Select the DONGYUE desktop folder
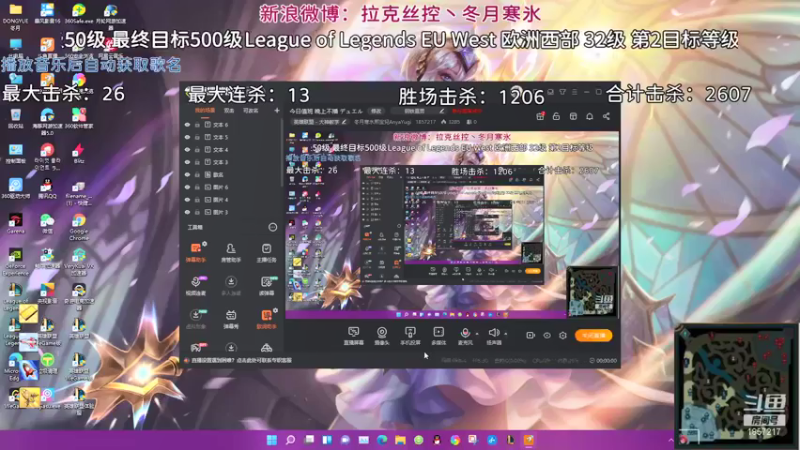The width and height of the screenshot is (800, 450). coord(15,16)
